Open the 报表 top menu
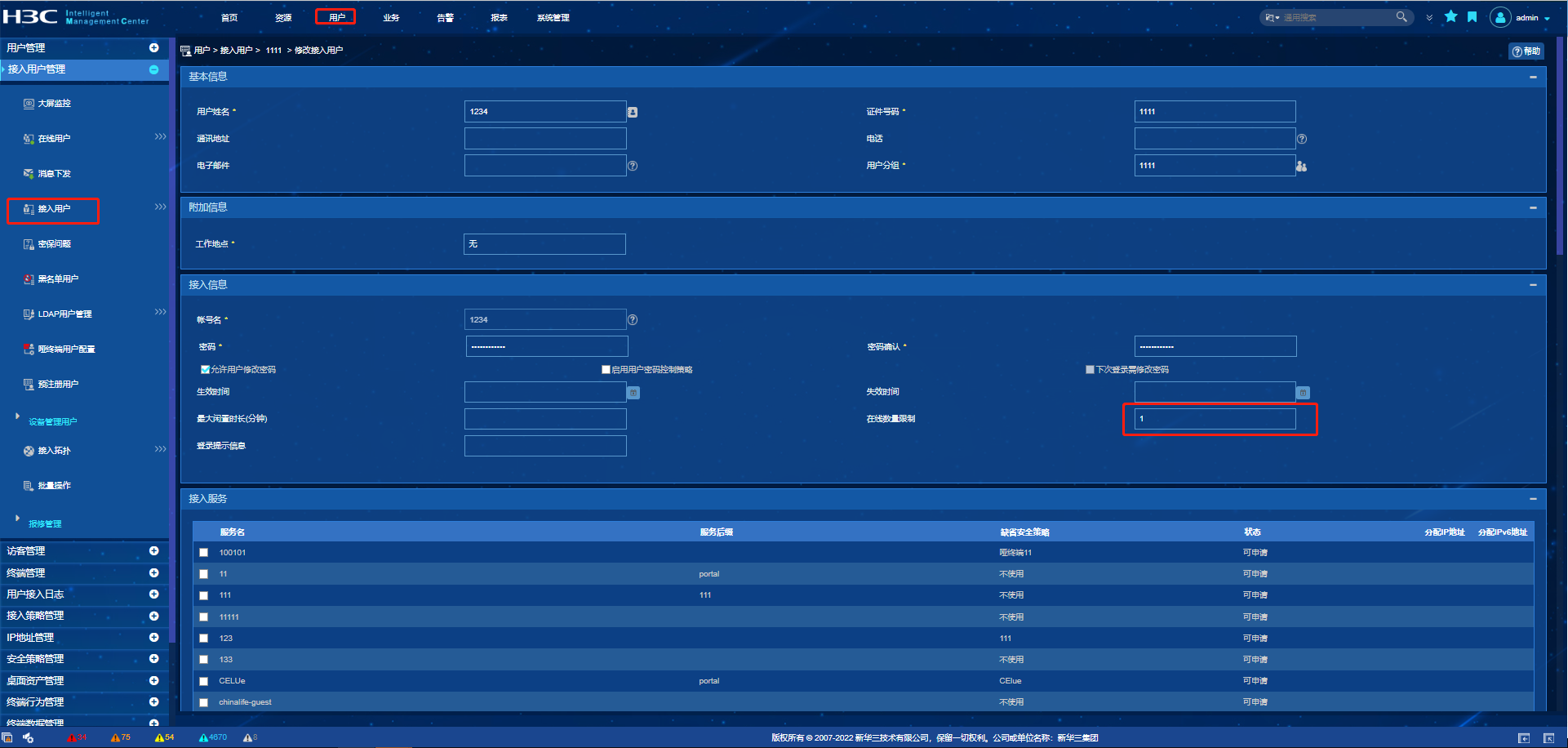This screenshot has height=748, width=1568. (x=499, y=17)
